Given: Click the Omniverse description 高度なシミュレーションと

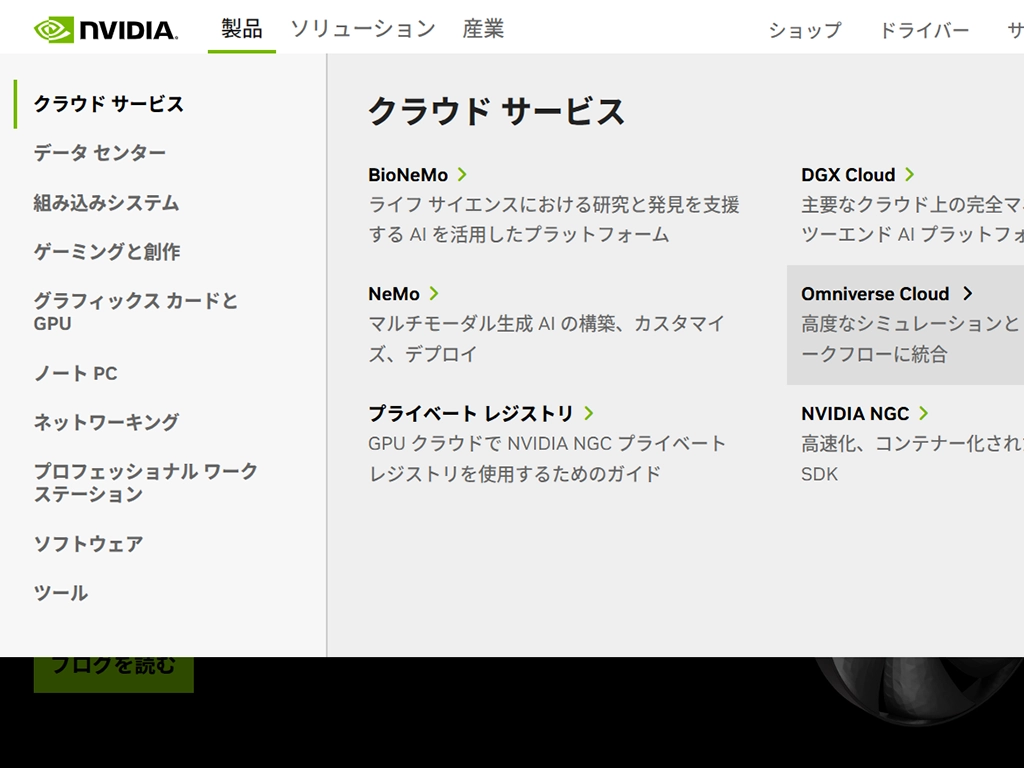Looking at the screenshot, I should 912,339.
